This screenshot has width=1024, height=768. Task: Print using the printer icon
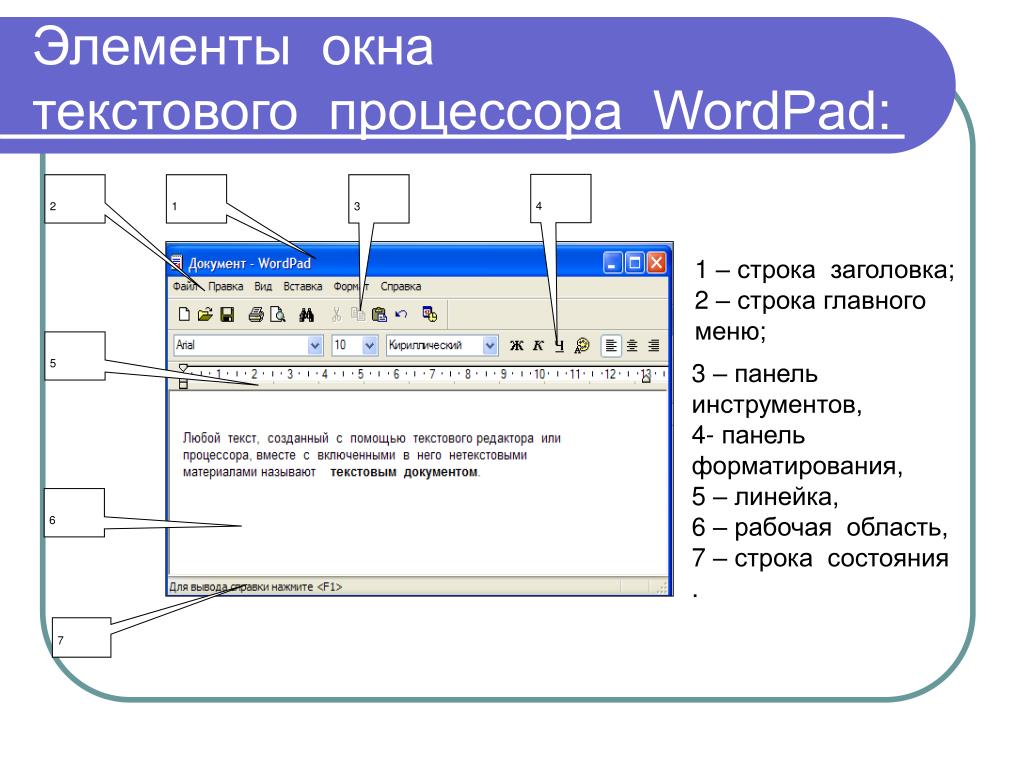click(x=256, y=315)
